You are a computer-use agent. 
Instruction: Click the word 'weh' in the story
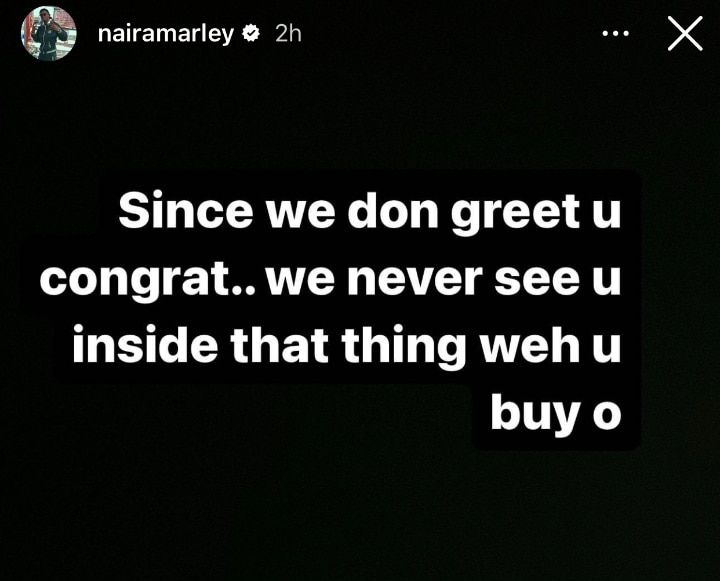[530, 344]
